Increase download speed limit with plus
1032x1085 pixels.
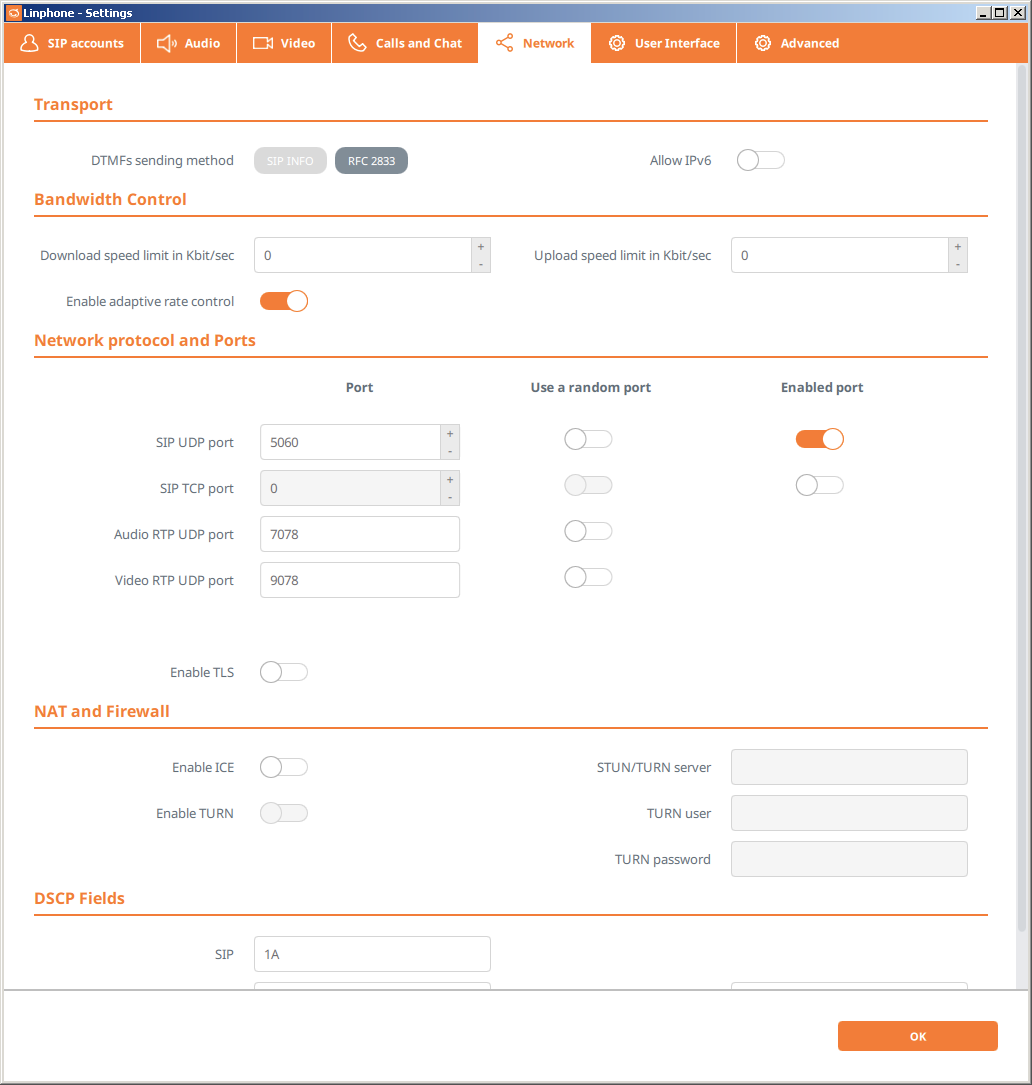(481, 247)
